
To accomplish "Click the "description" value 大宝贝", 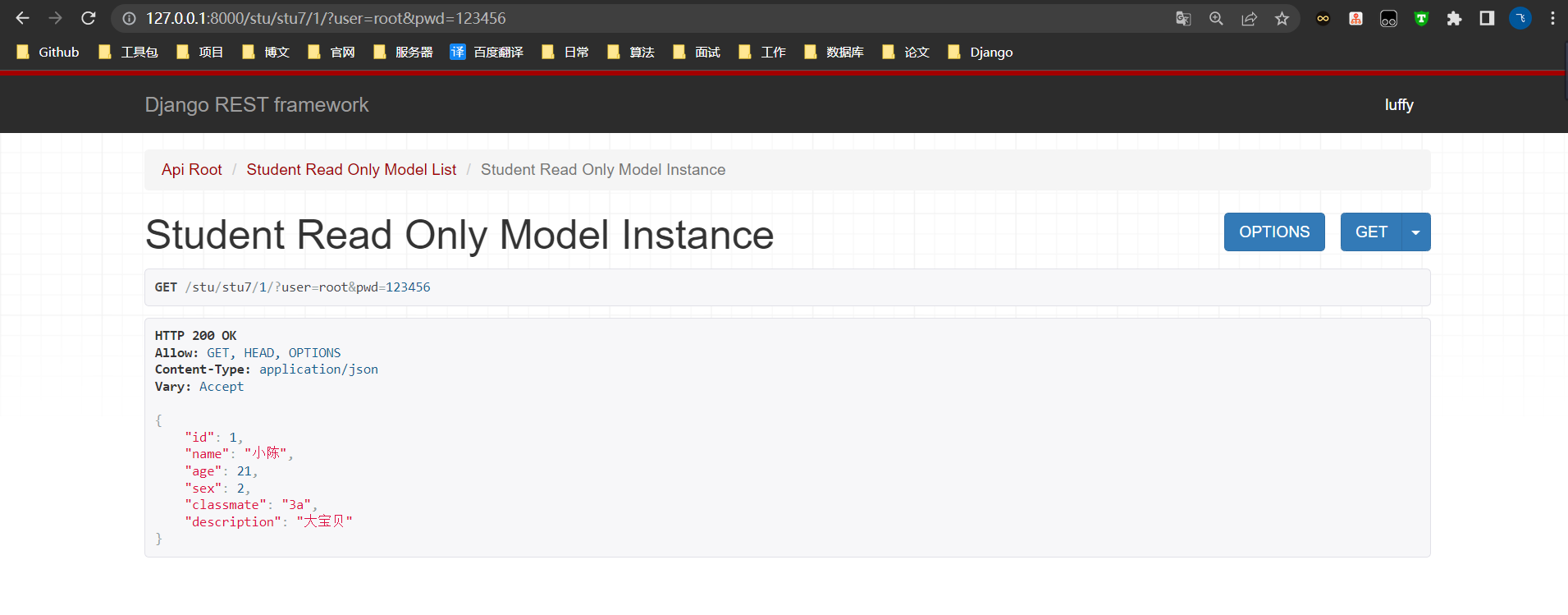I will tap(325, 521).
